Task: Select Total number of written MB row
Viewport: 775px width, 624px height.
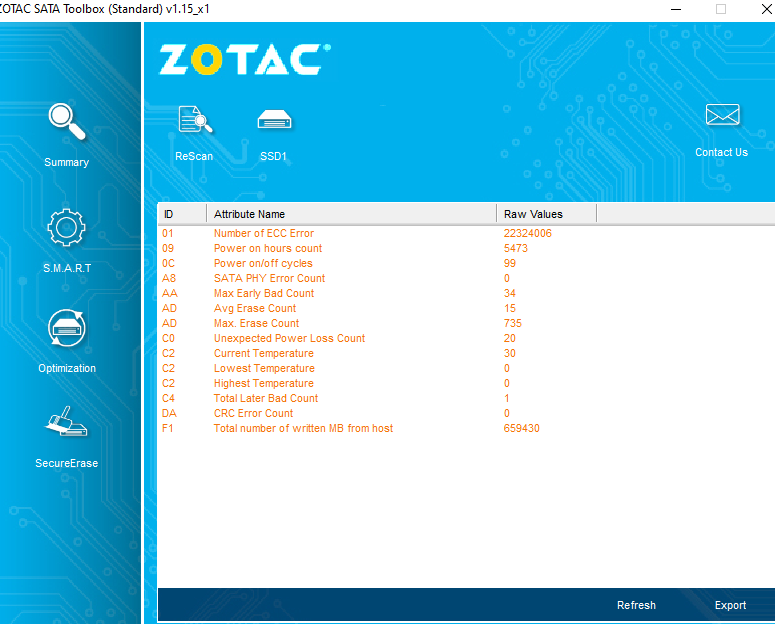Action: coord(466,428)
